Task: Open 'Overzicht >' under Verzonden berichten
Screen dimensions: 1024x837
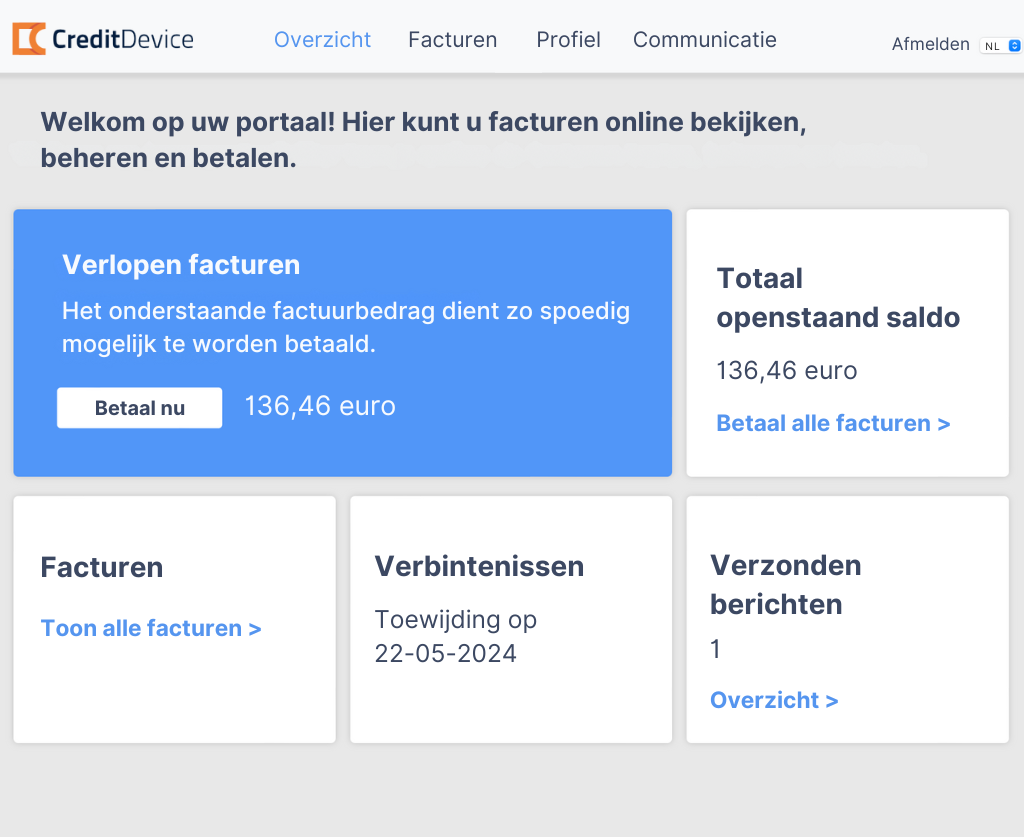Action: [774, 700]
